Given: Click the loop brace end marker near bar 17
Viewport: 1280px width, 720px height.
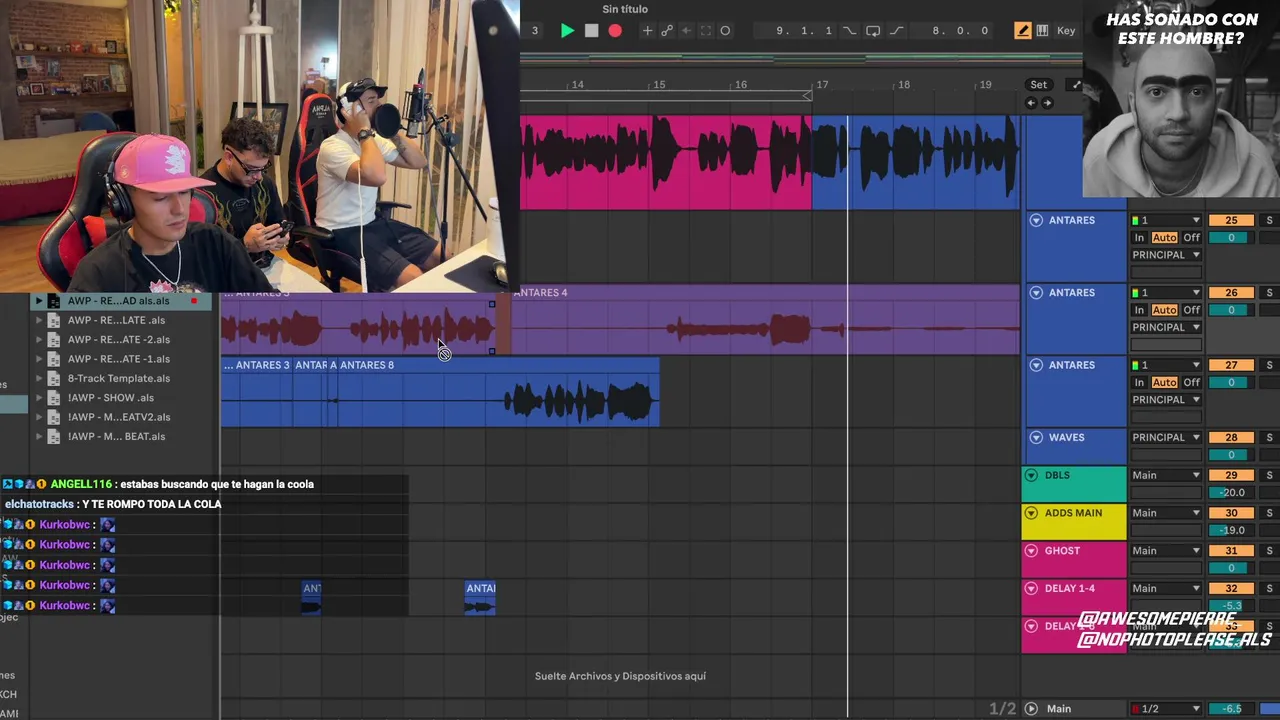Looking at the screenshot, I should click(x=807, y=96).
